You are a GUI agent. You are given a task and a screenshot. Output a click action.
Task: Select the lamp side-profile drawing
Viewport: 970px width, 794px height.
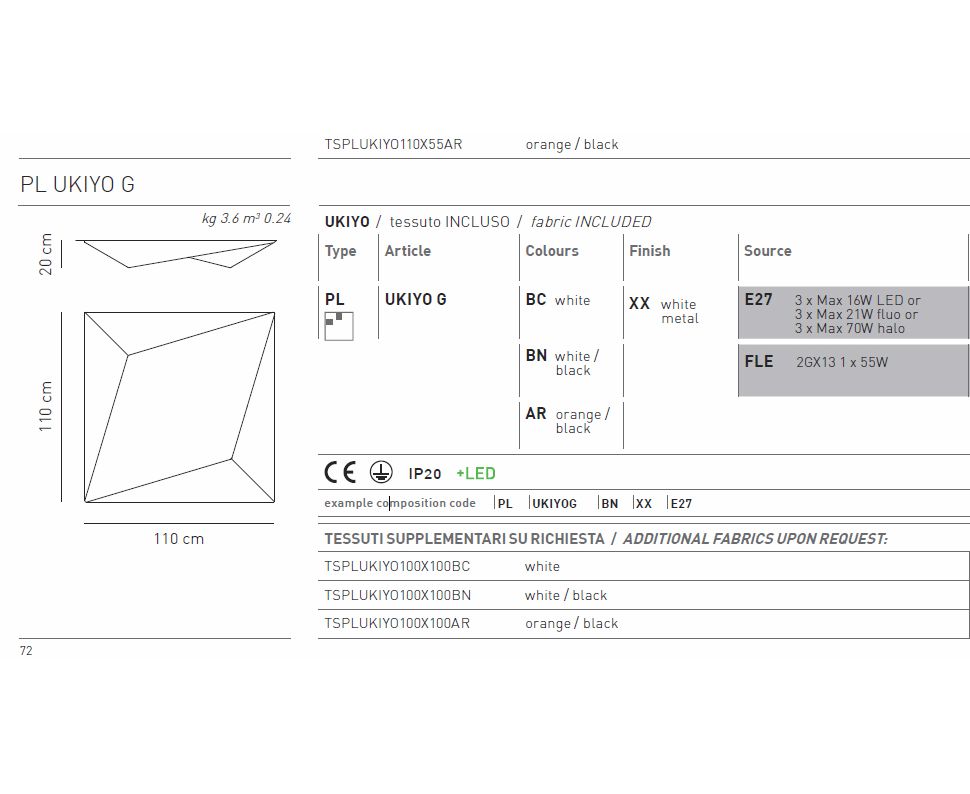coord(178,253)
